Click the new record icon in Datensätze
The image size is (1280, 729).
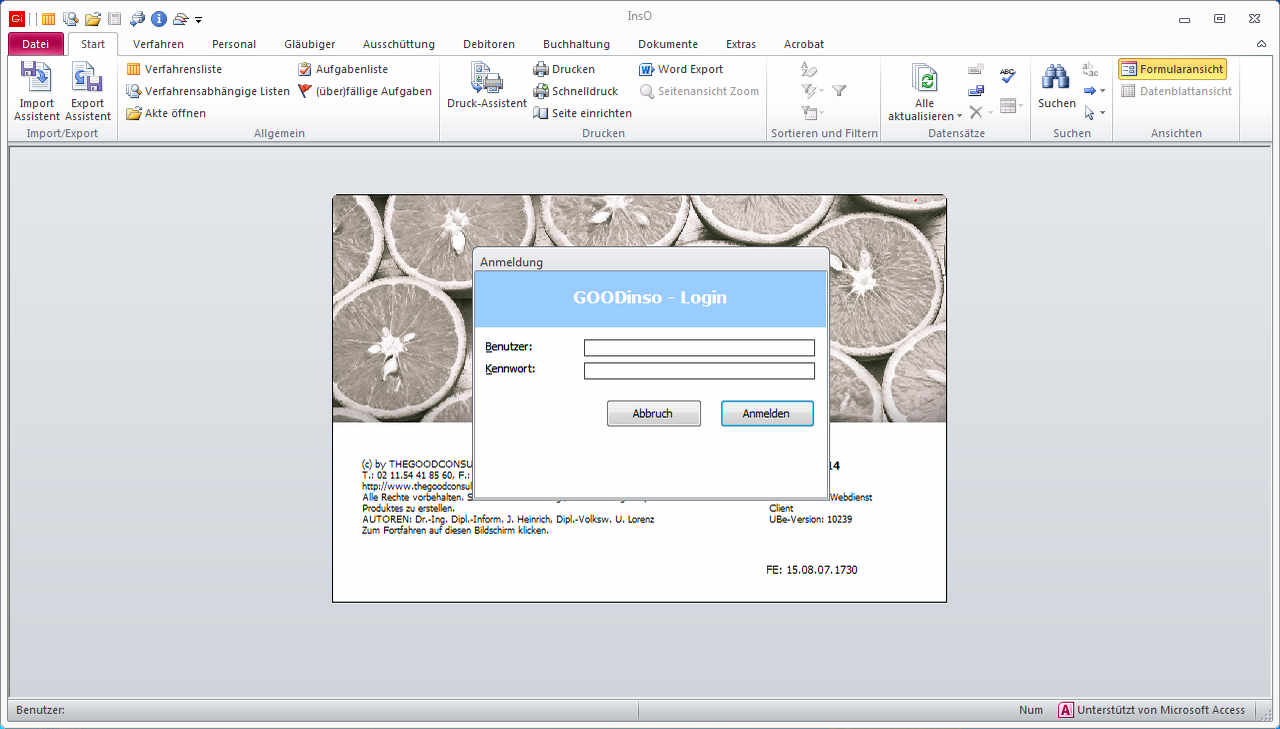[976, 69]
